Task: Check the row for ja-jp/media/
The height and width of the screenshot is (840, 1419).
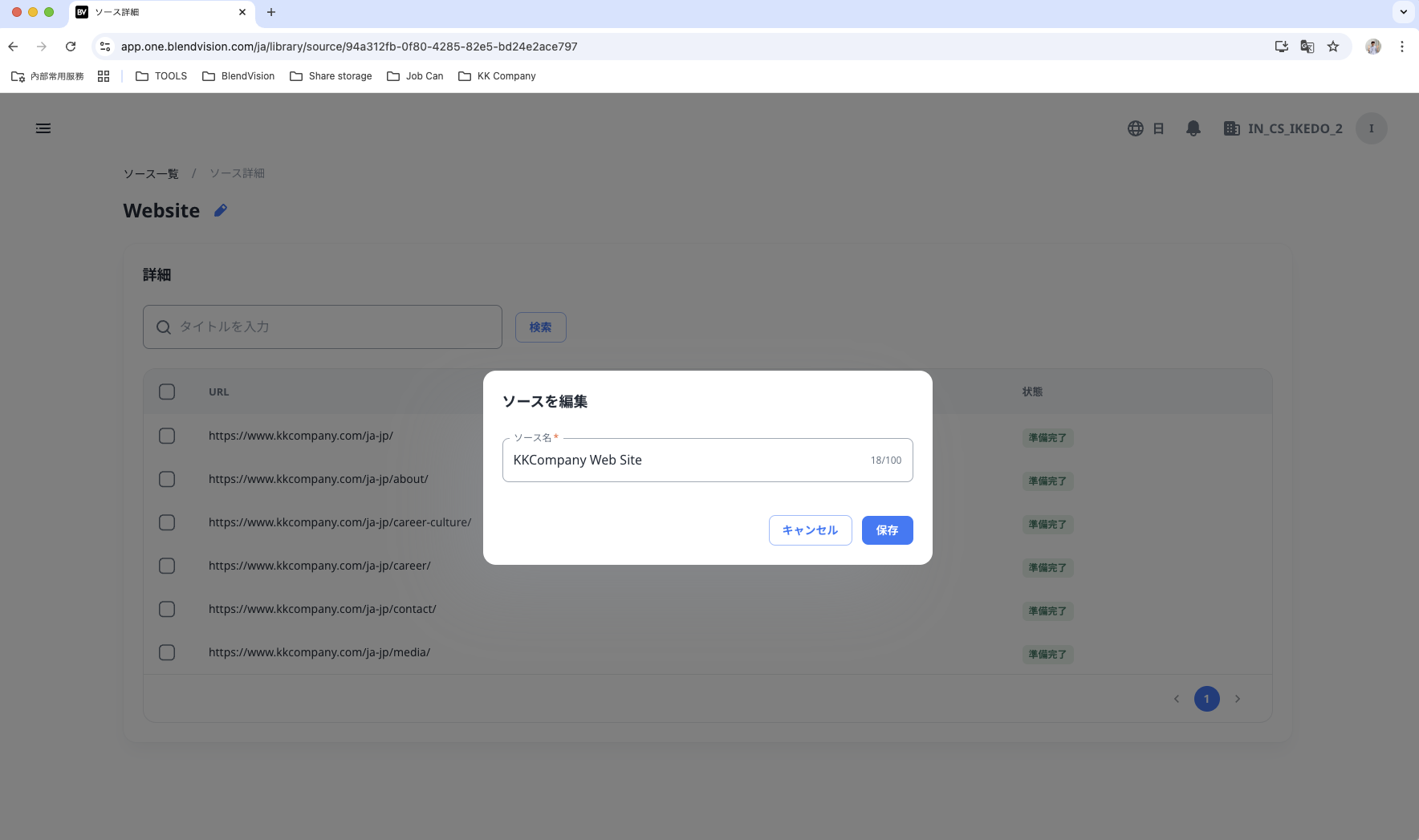Action: click(167, 652)
